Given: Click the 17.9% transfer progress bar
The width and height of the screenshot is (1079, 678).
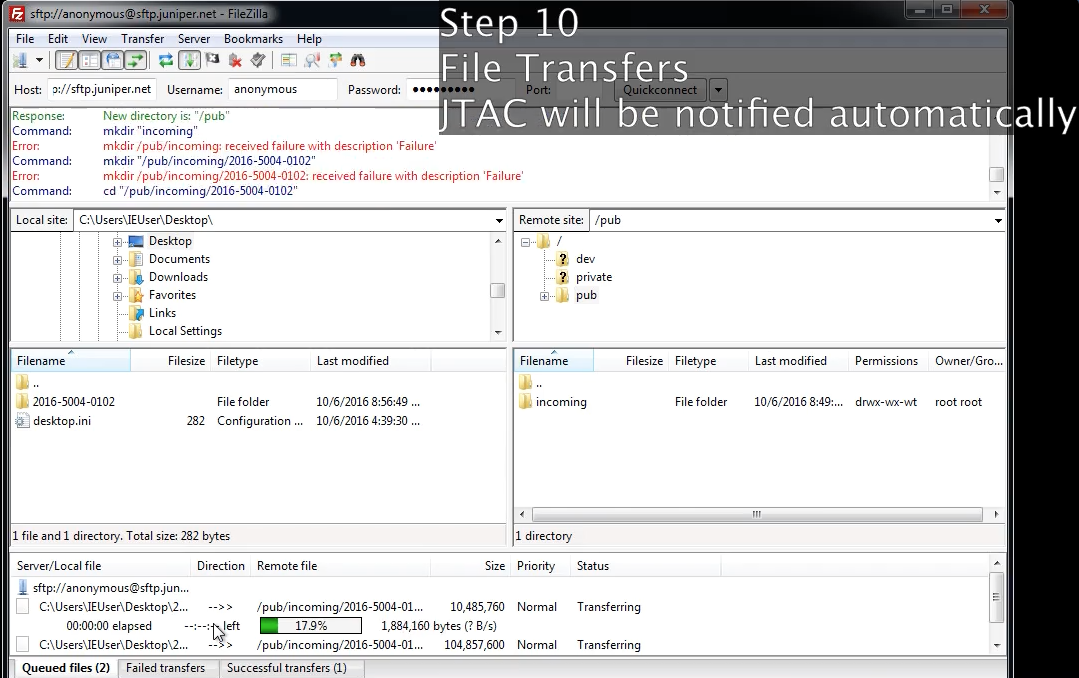Looking at the screenshot, I should (x=311, y=626).
